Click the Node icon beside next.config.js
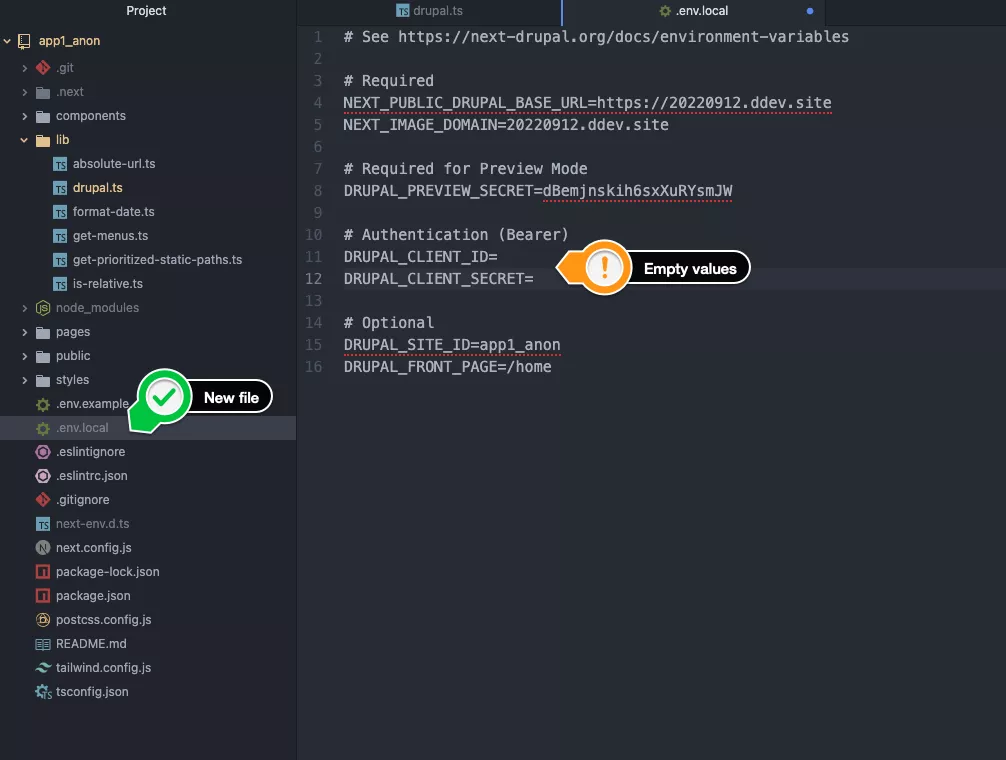This screenshot has width=1006, height=760. click(x=43, y=548)
